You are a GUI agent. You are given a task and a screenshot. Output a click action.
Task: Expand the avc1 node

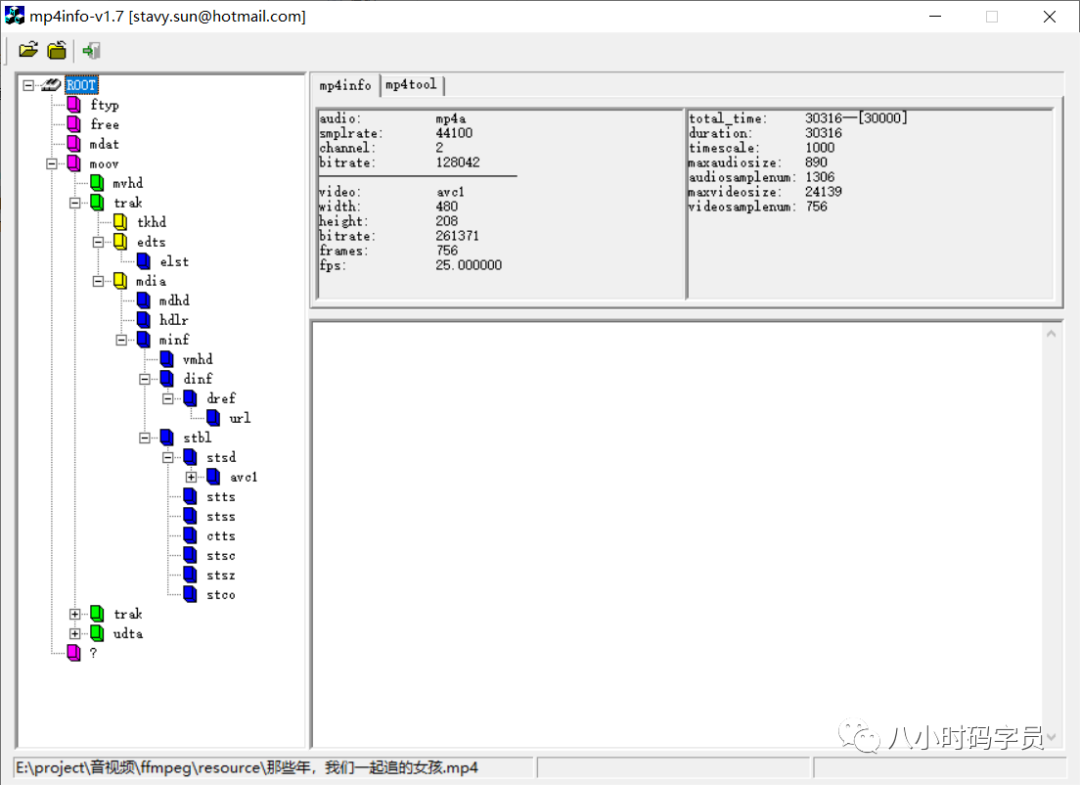191,477
